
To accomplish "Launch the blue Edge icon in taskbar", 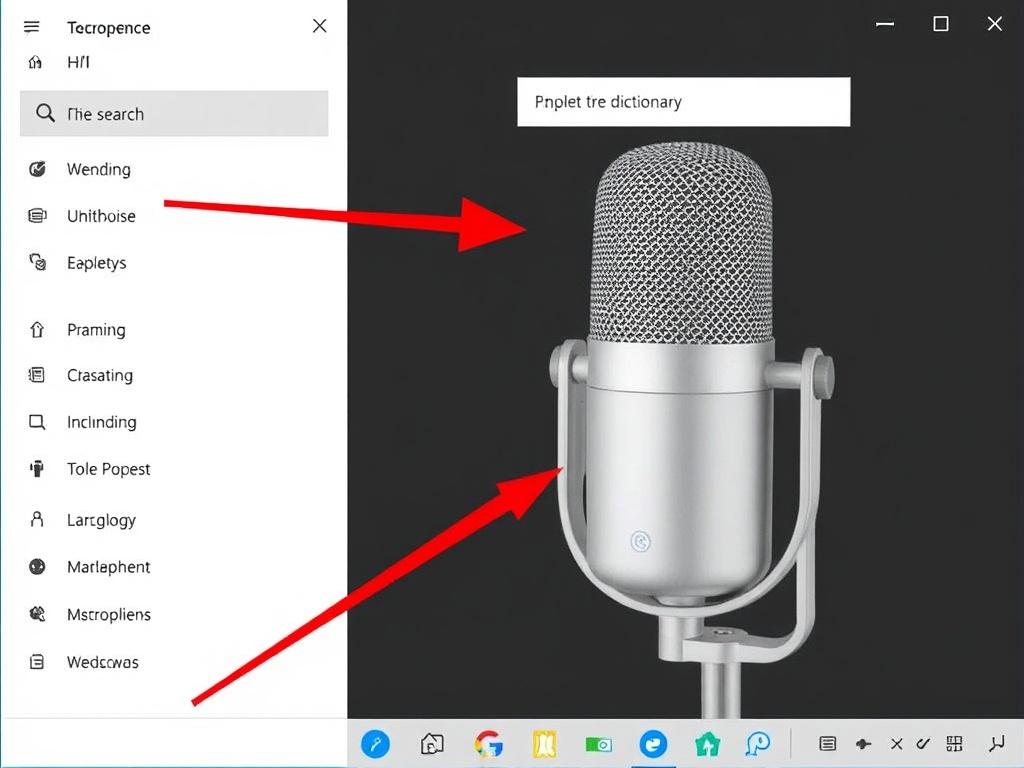I will 653,744.
